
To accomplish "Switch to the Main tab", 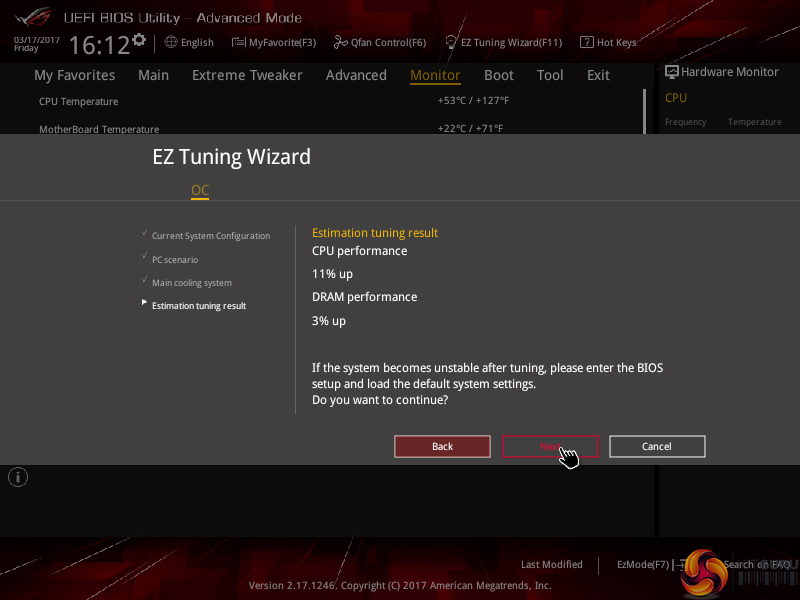I will pos(153,76).
